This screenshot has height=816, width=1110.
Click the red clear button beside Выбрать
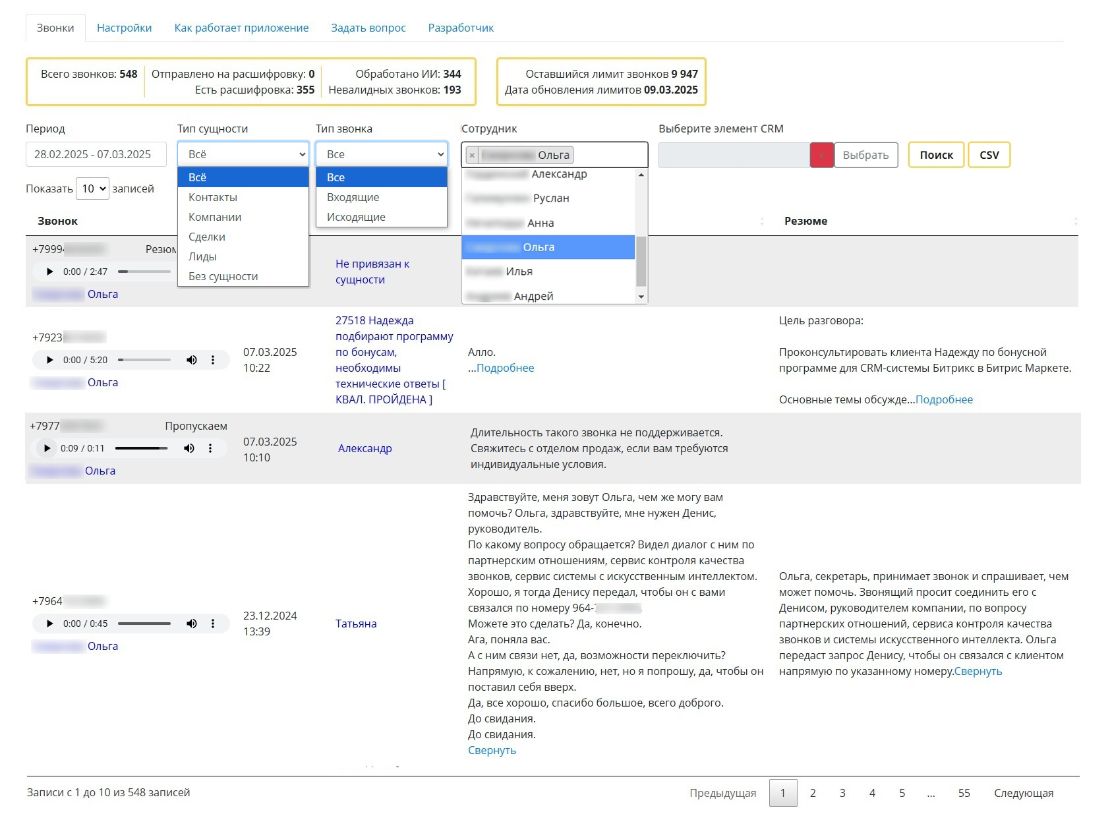(821, 155)
